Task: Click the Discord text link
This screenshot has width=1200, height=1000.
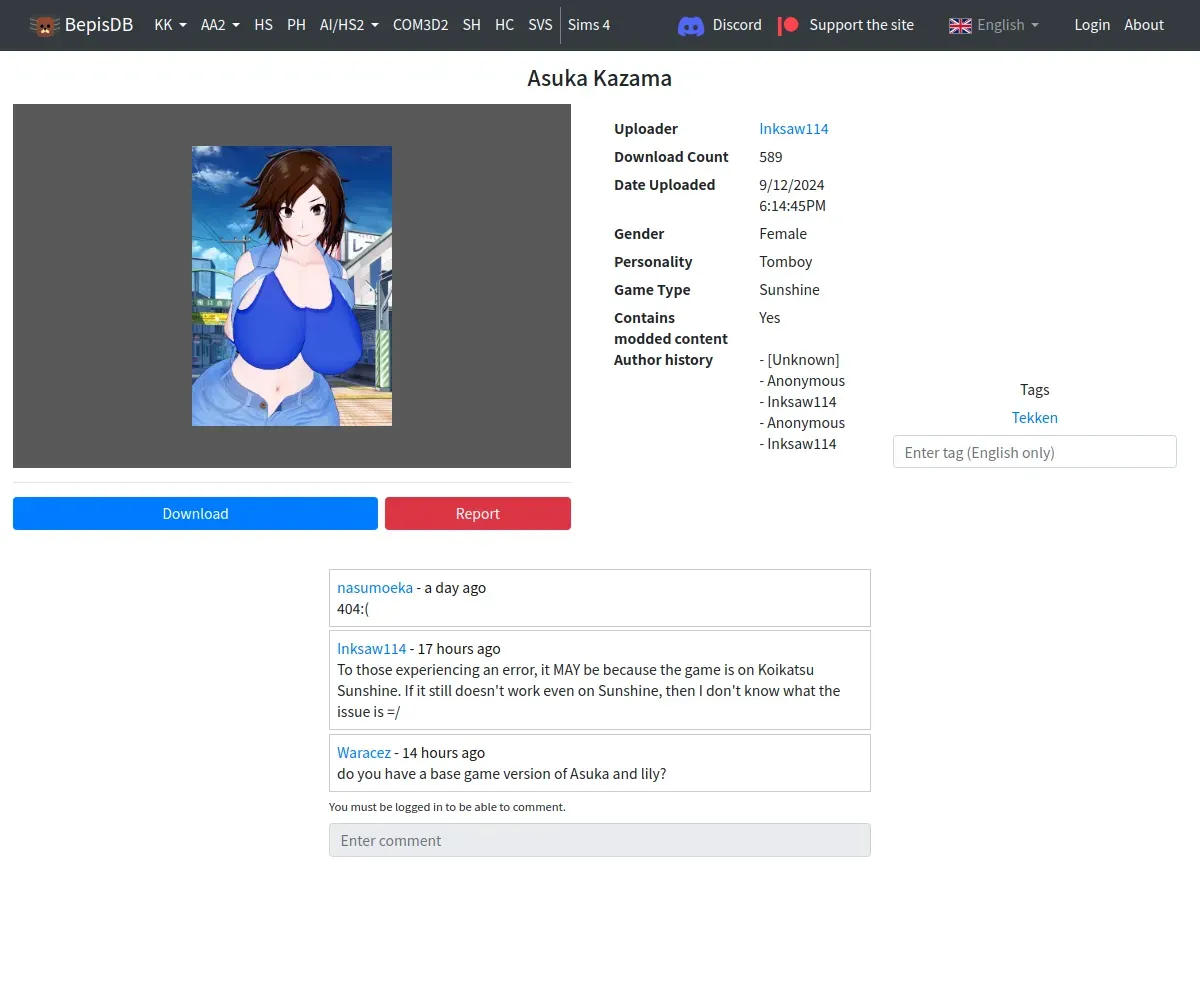Action: [737, 25]
